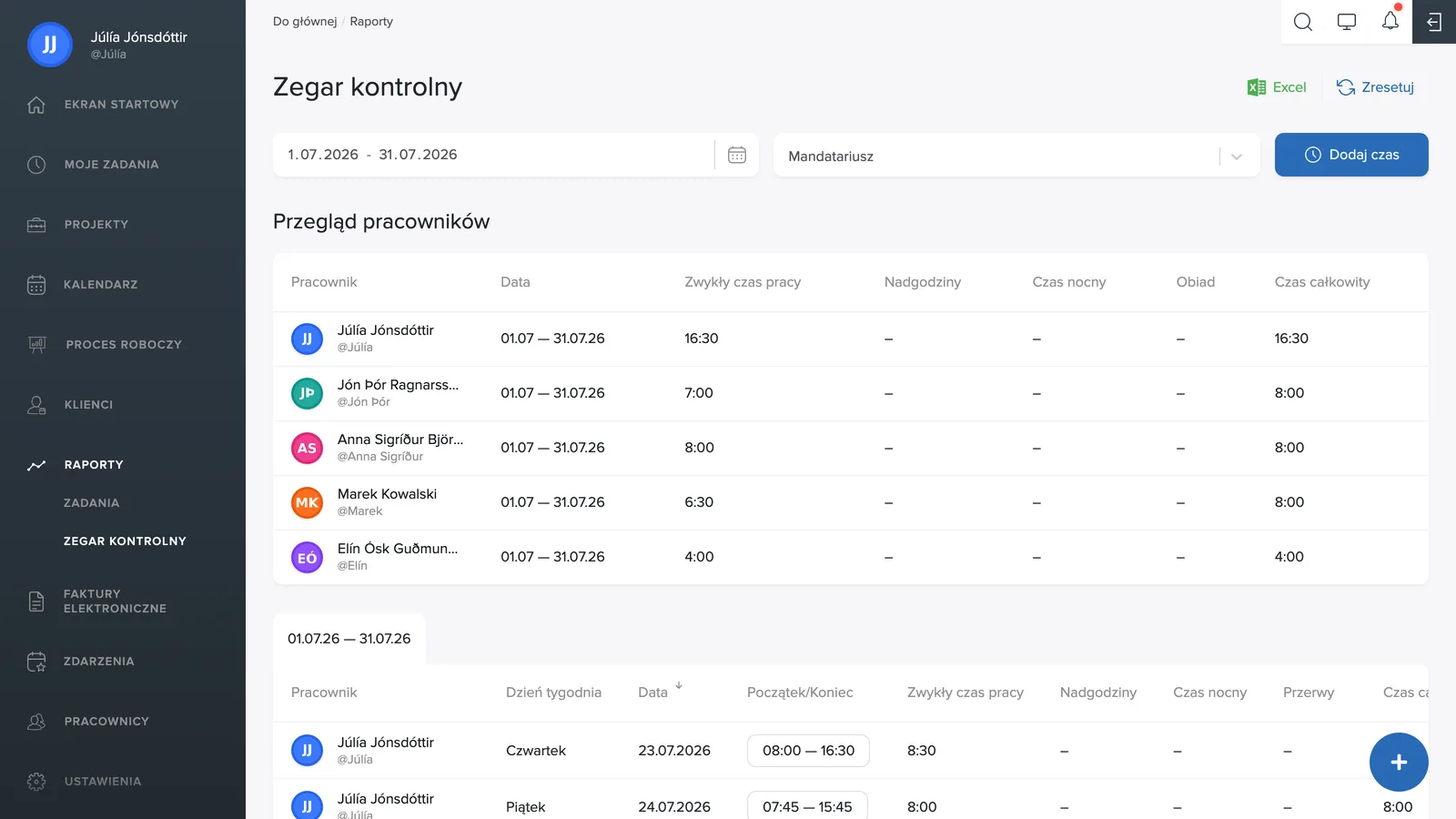Click regular time 6:30 for Marek Kowalski
This screenshot has width=1456, height=819.
699,502
